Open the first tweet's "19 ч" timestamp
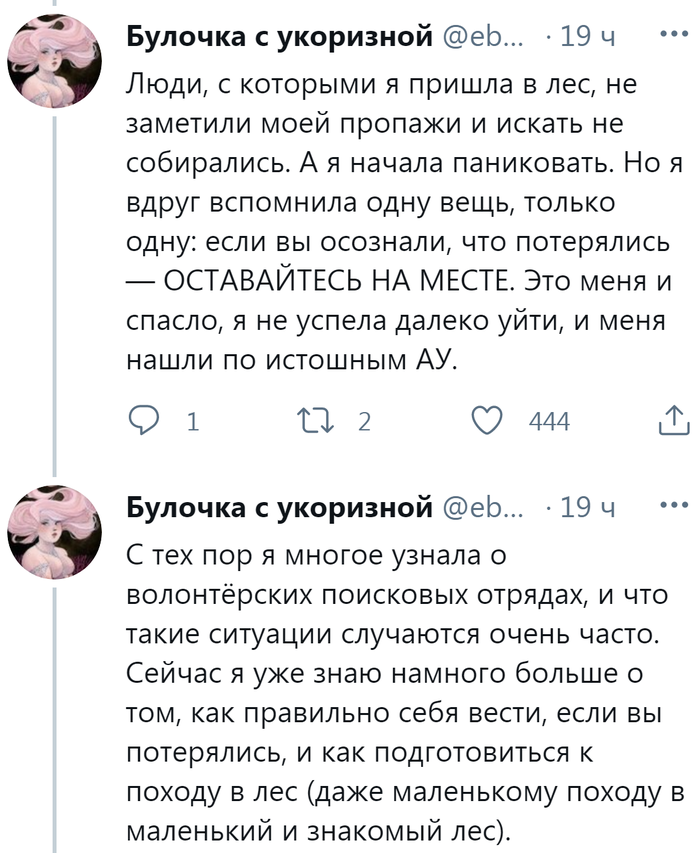This screenshot has width=700, height=853. [x=588, y=38]
